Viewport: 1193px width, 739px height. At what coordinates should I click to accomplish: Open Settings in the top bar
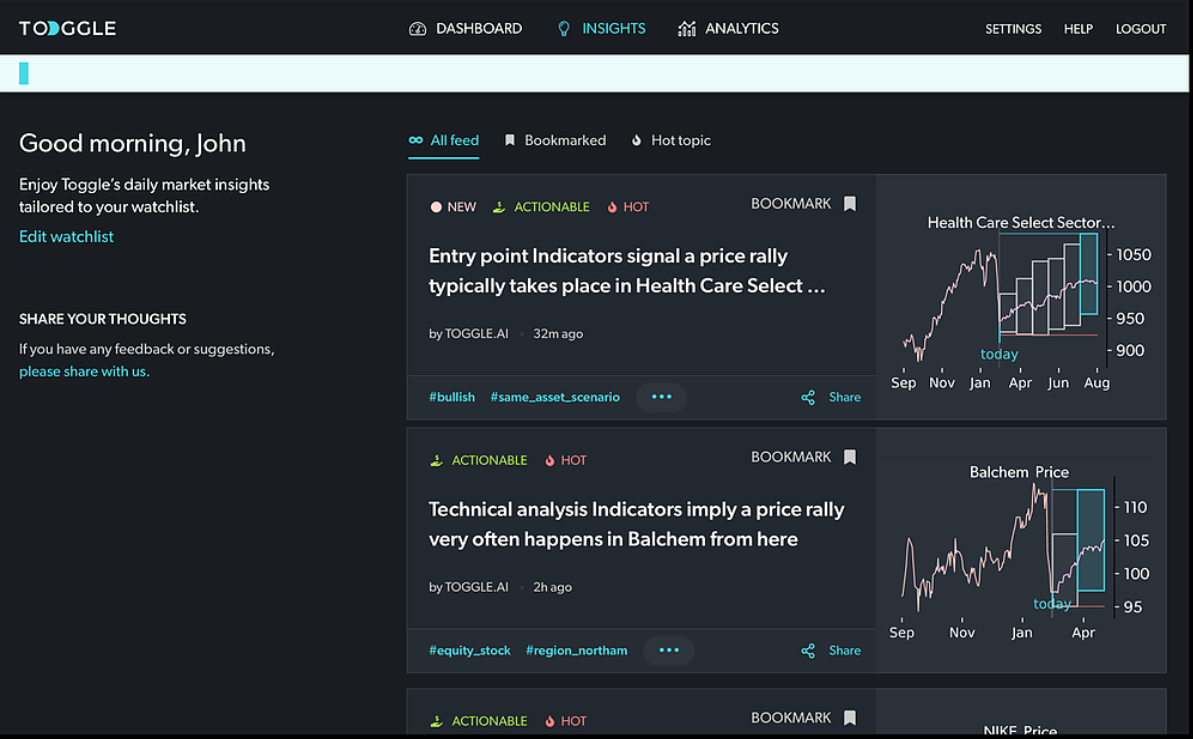coord(1013,29)
